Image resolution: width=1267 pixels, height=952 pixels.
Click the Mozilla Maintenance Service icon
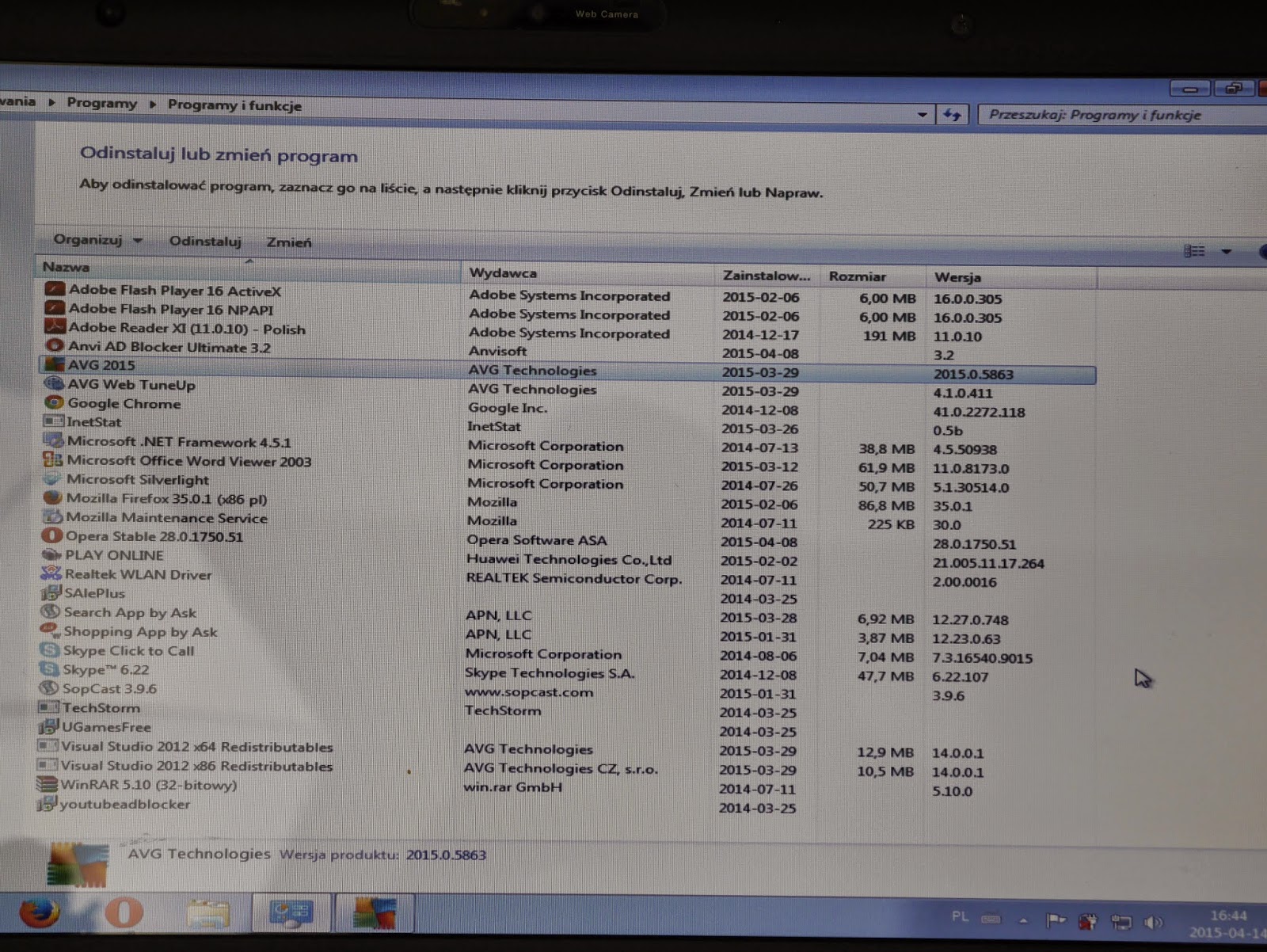[x=52, y=516]
